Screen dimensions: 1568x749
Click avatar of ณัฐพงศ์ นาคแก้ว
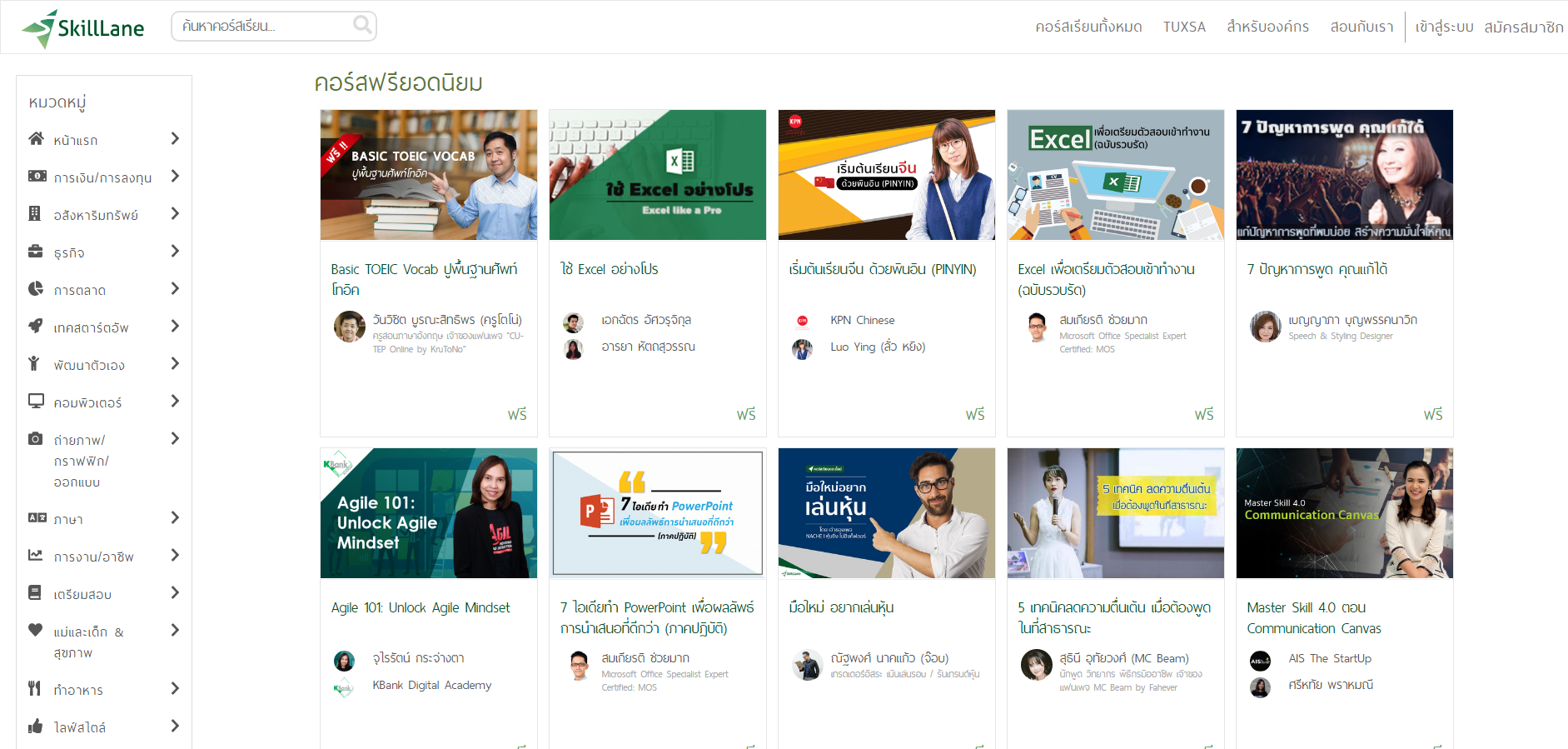[808, 665]
